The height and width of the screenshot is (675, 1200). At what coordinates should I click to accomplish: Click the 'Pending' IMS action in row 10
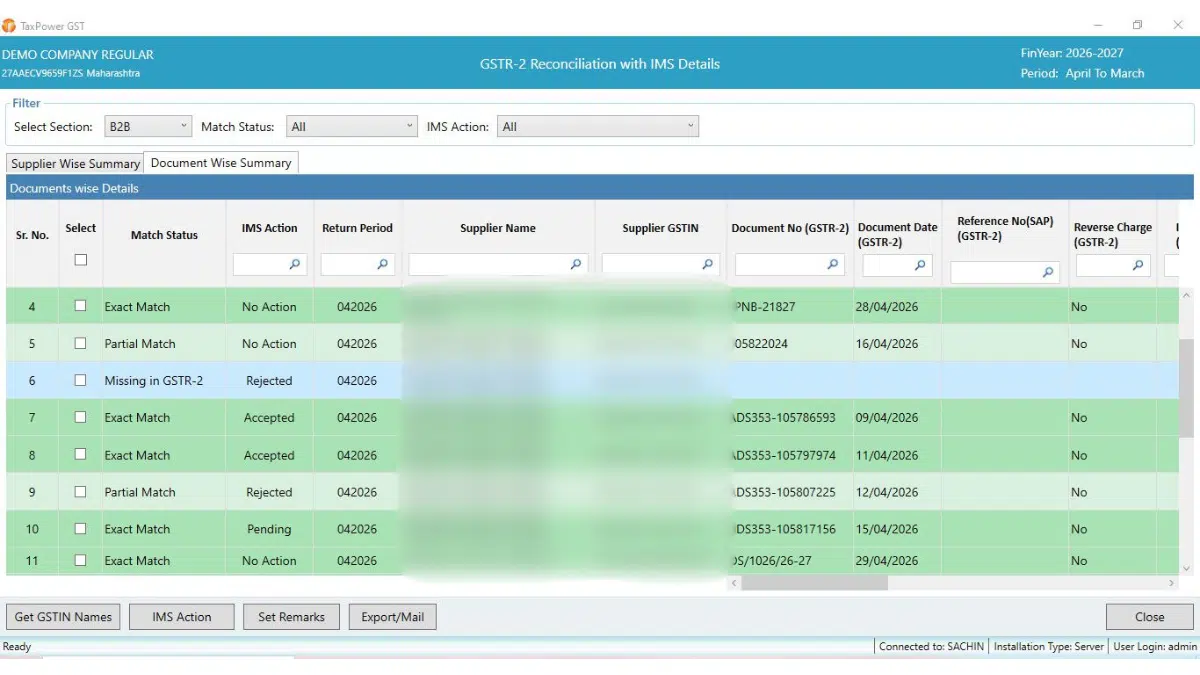269,529
